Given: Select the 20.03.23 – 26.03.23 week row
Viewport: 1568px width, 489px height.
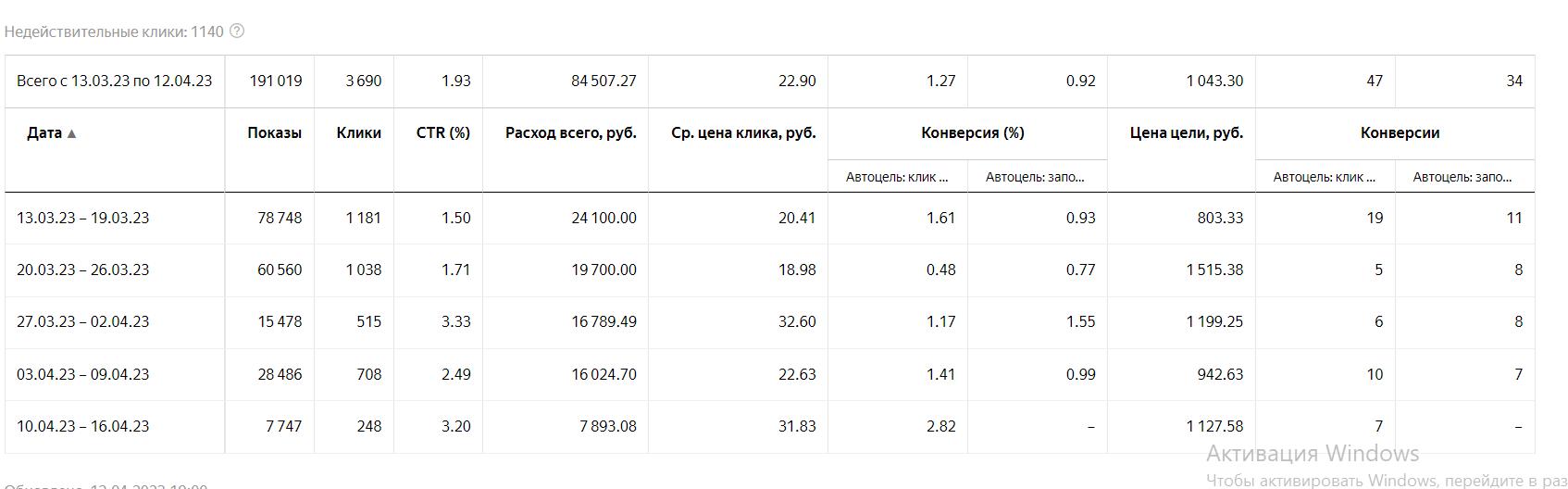Looking at the screenshot, I should 83,270.
